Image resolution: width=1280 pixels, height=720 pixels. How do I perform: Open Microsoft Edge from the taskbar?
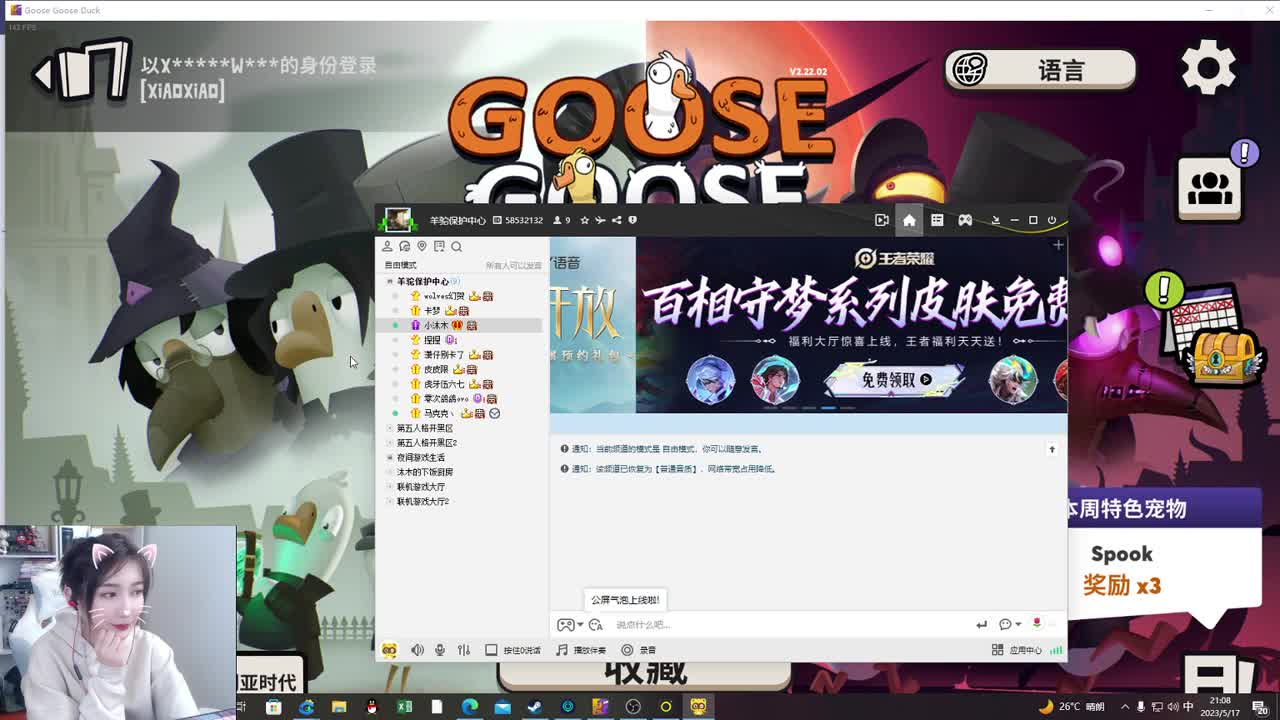pyautogui.click(x=469, y=707)
